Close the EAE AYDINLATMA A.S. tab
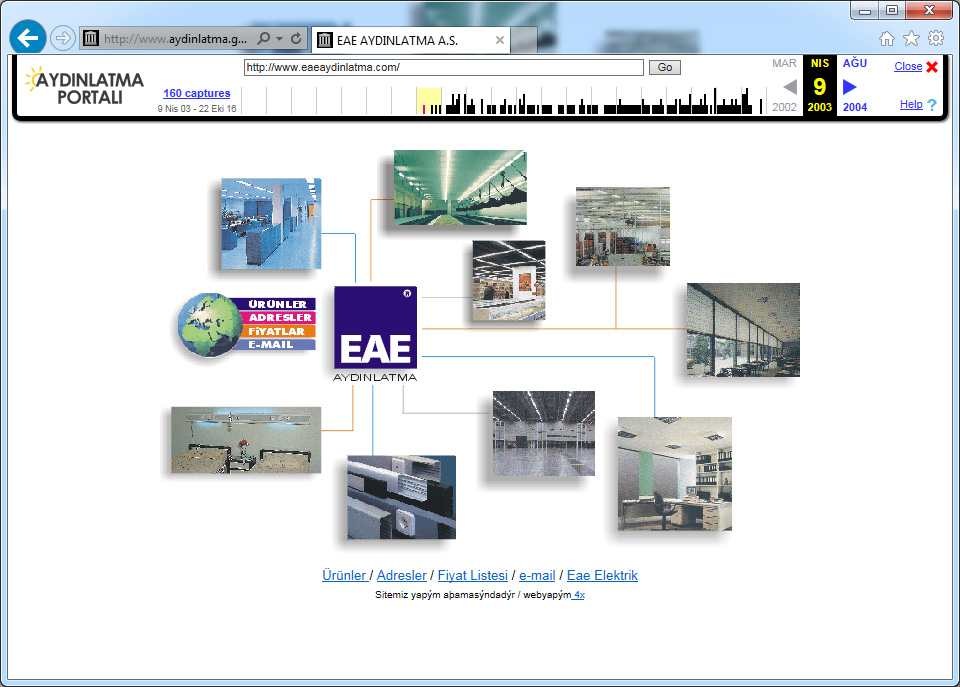 click(x=500, y=40)
